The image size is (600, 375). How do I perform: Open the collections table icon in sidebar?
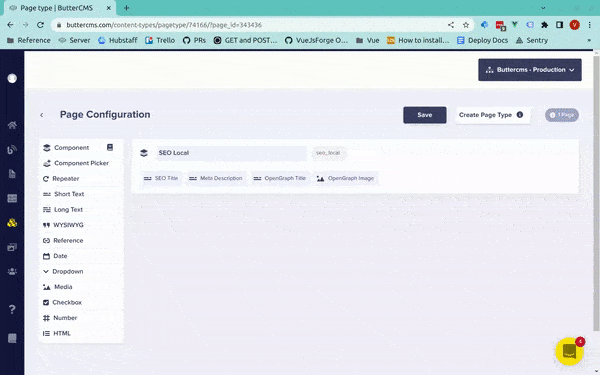(12, 198)
